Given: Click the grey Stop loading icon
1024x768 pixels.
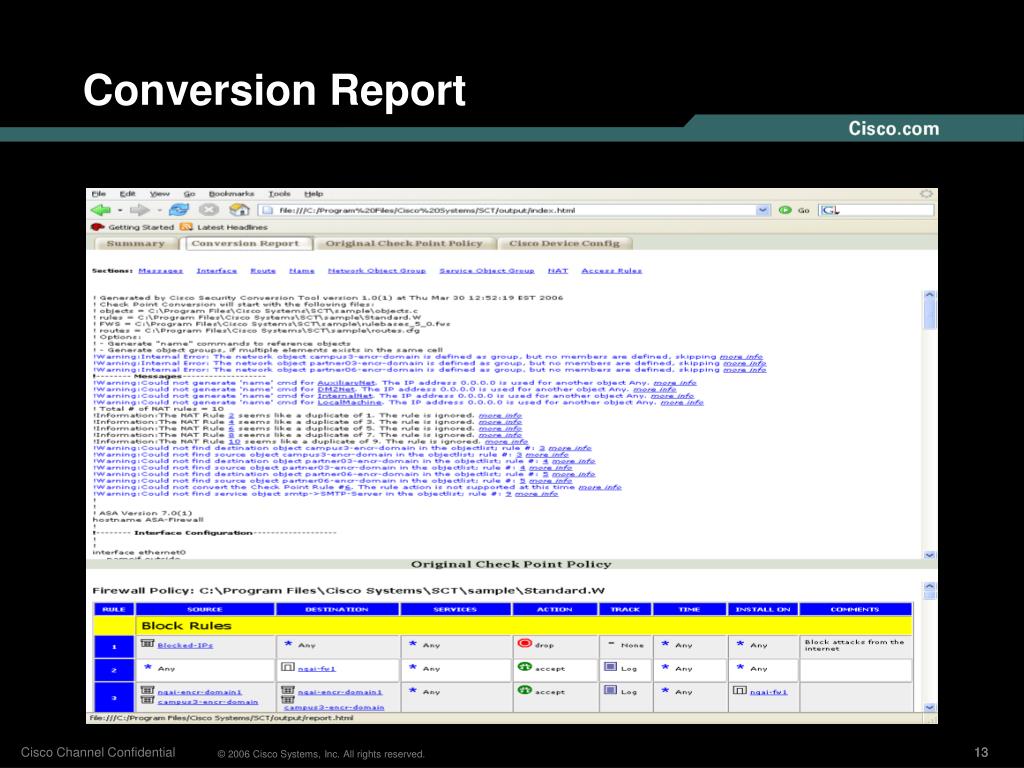Looking at the screenshot, I should click(208, 210).
